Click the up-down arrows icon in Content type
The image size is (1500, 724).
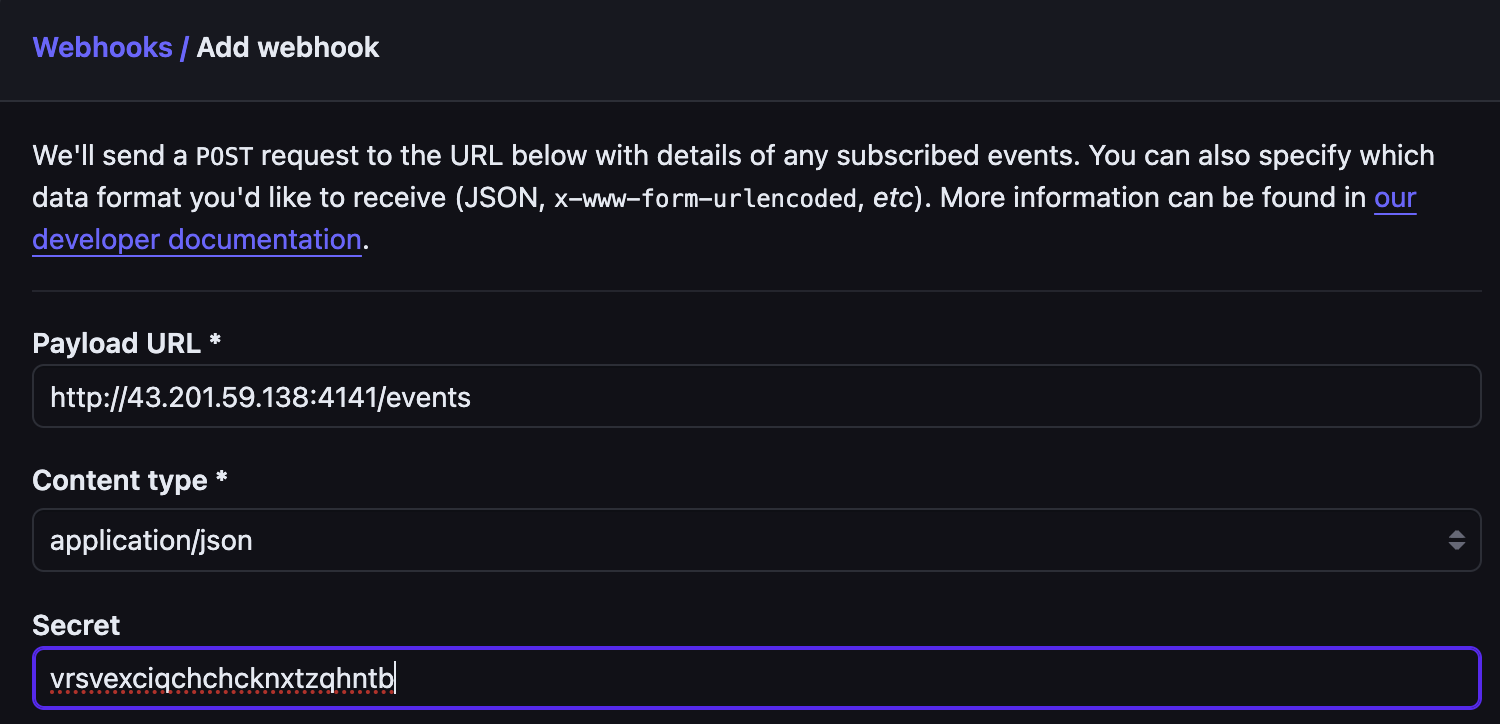coord(1456,541)
